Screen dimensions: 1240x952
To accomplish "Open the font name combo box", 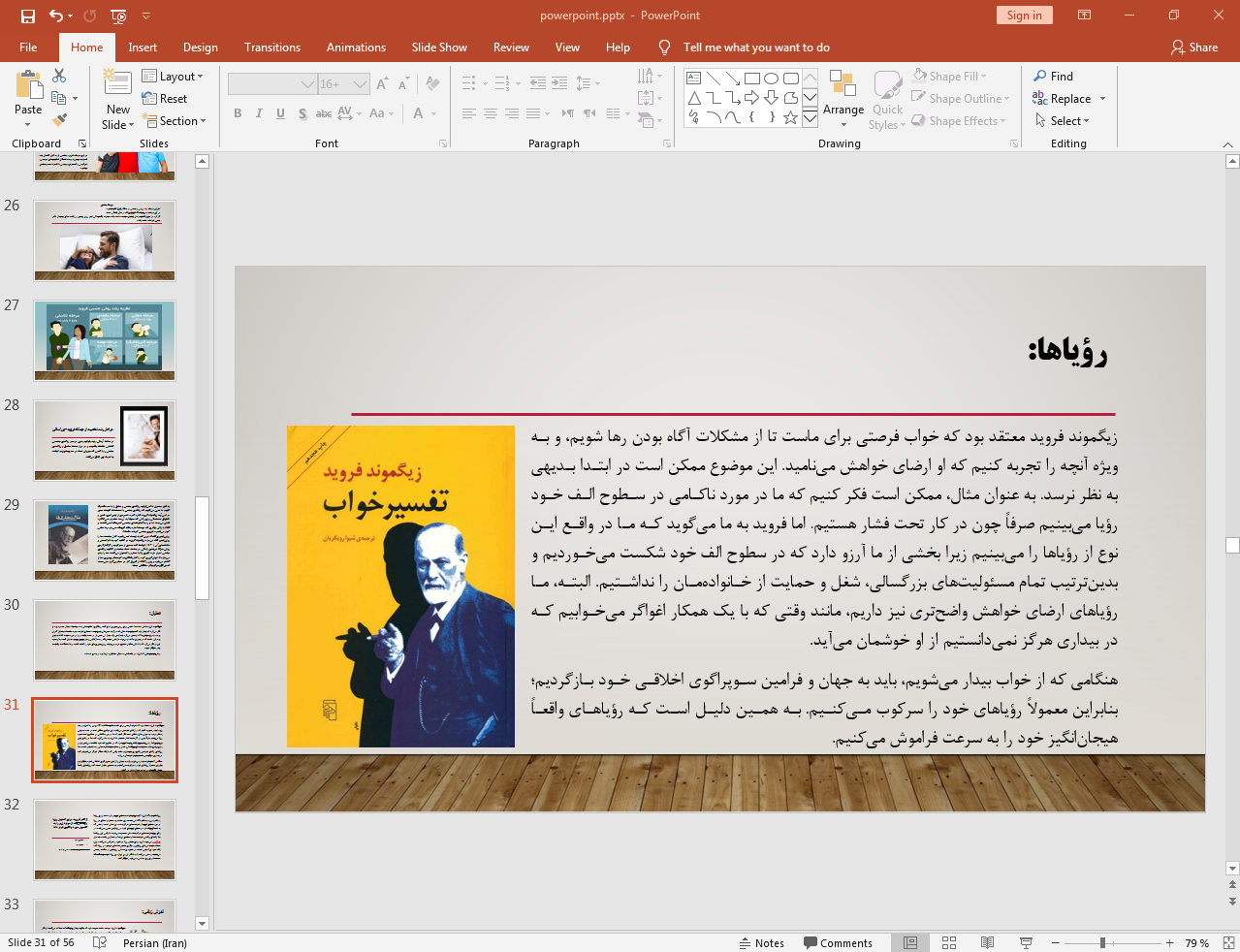I will [x=272, y=84].
